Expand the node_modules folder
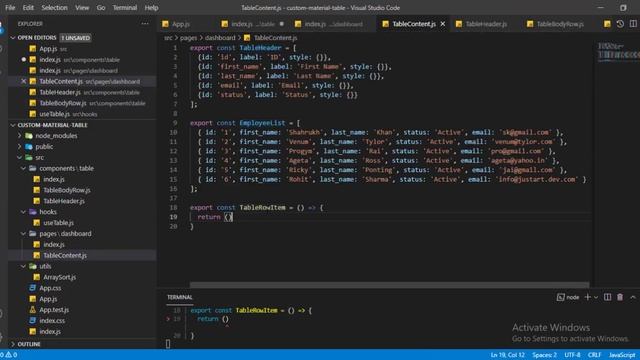The height and width of the screenshot is (360, 640). pos(19,136)
